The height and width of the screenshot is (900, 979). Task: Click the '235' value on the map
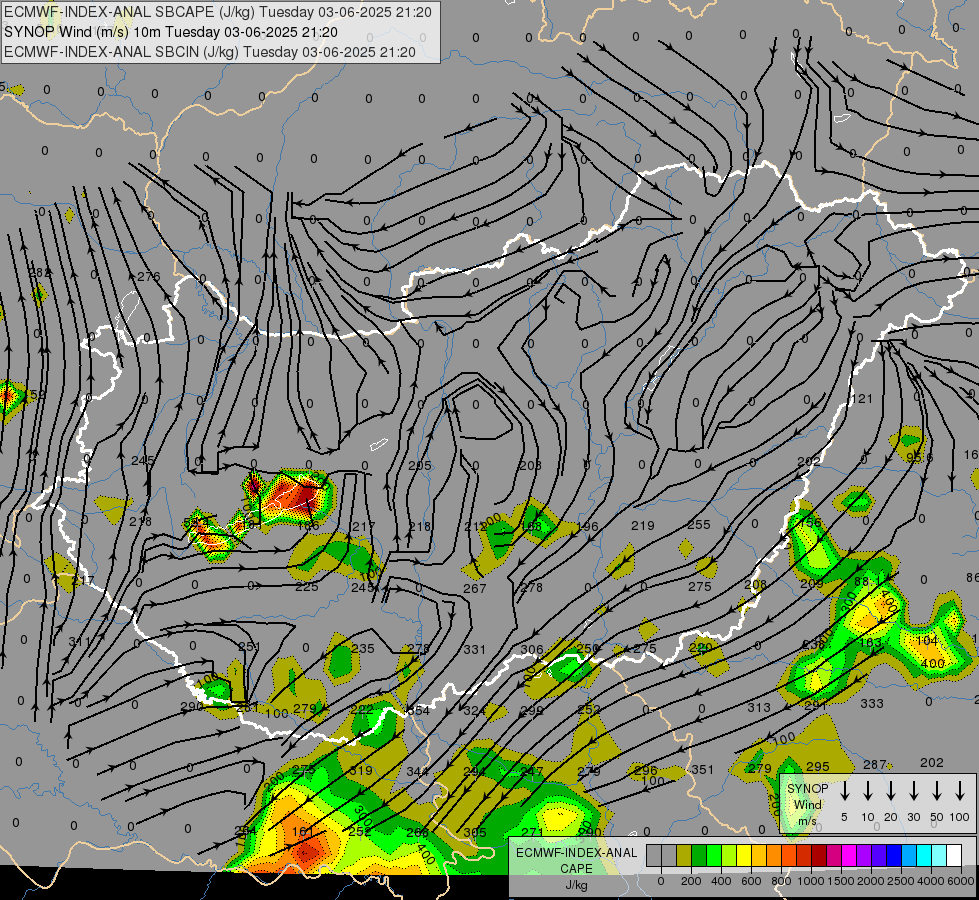coord(363,648)
